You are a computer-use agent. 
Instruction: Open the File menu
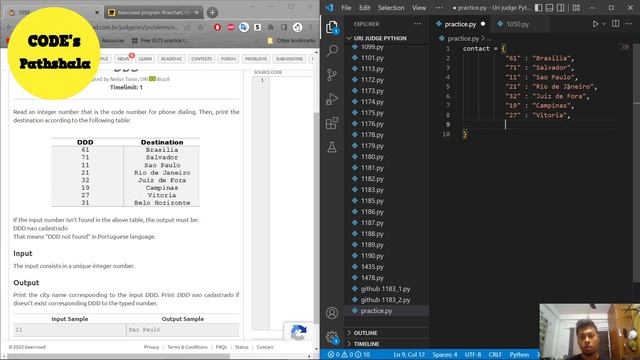[x=346, y=8]
